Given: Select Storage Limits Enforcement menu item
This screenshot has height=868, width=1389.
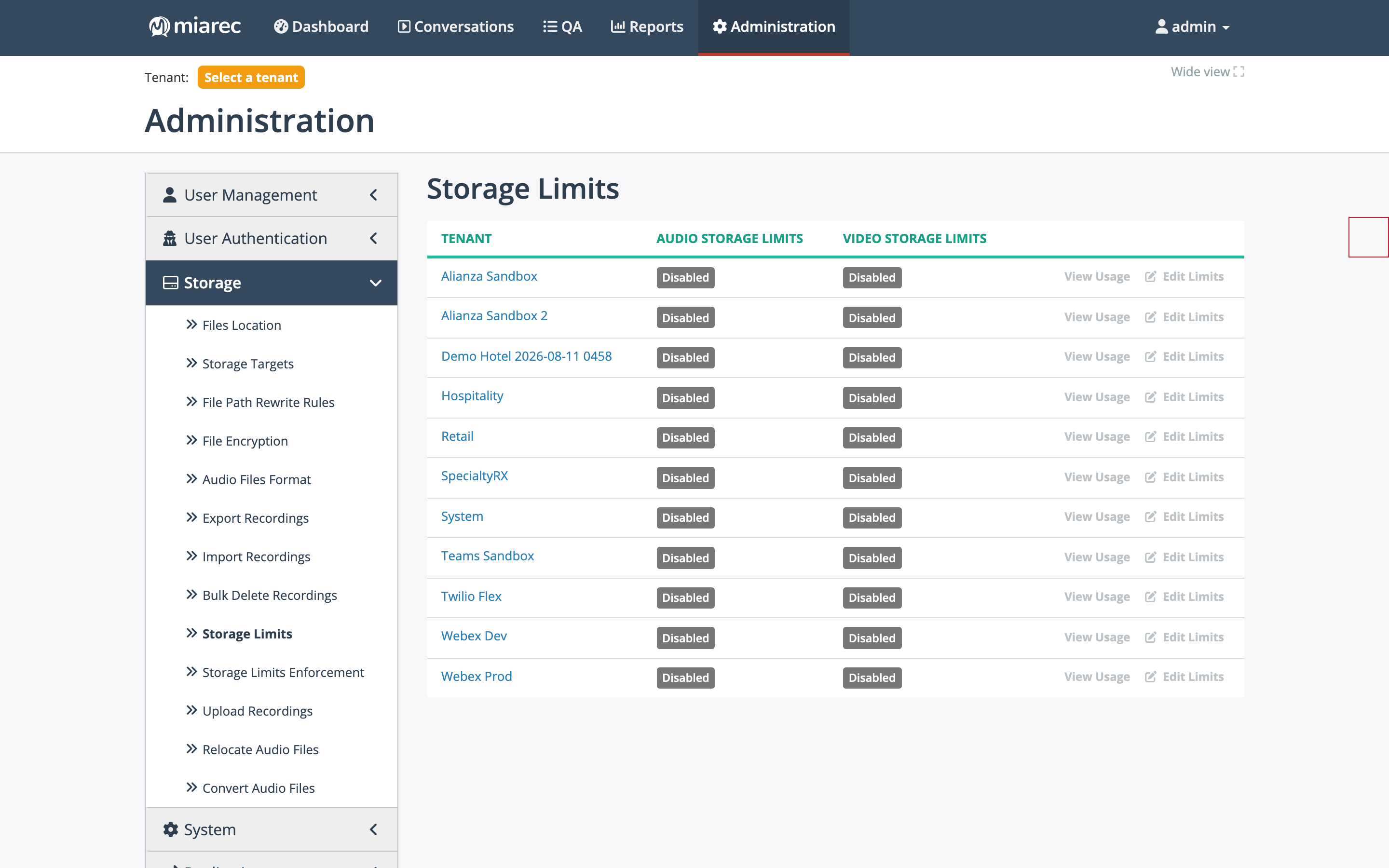Looking at the screenshot, I should tap(283, 672).
